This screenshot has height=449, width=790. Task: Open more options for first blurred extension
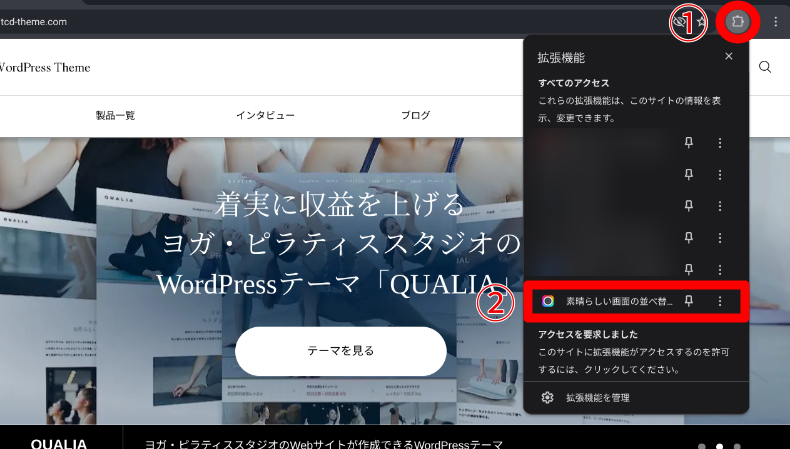(720, 143)
